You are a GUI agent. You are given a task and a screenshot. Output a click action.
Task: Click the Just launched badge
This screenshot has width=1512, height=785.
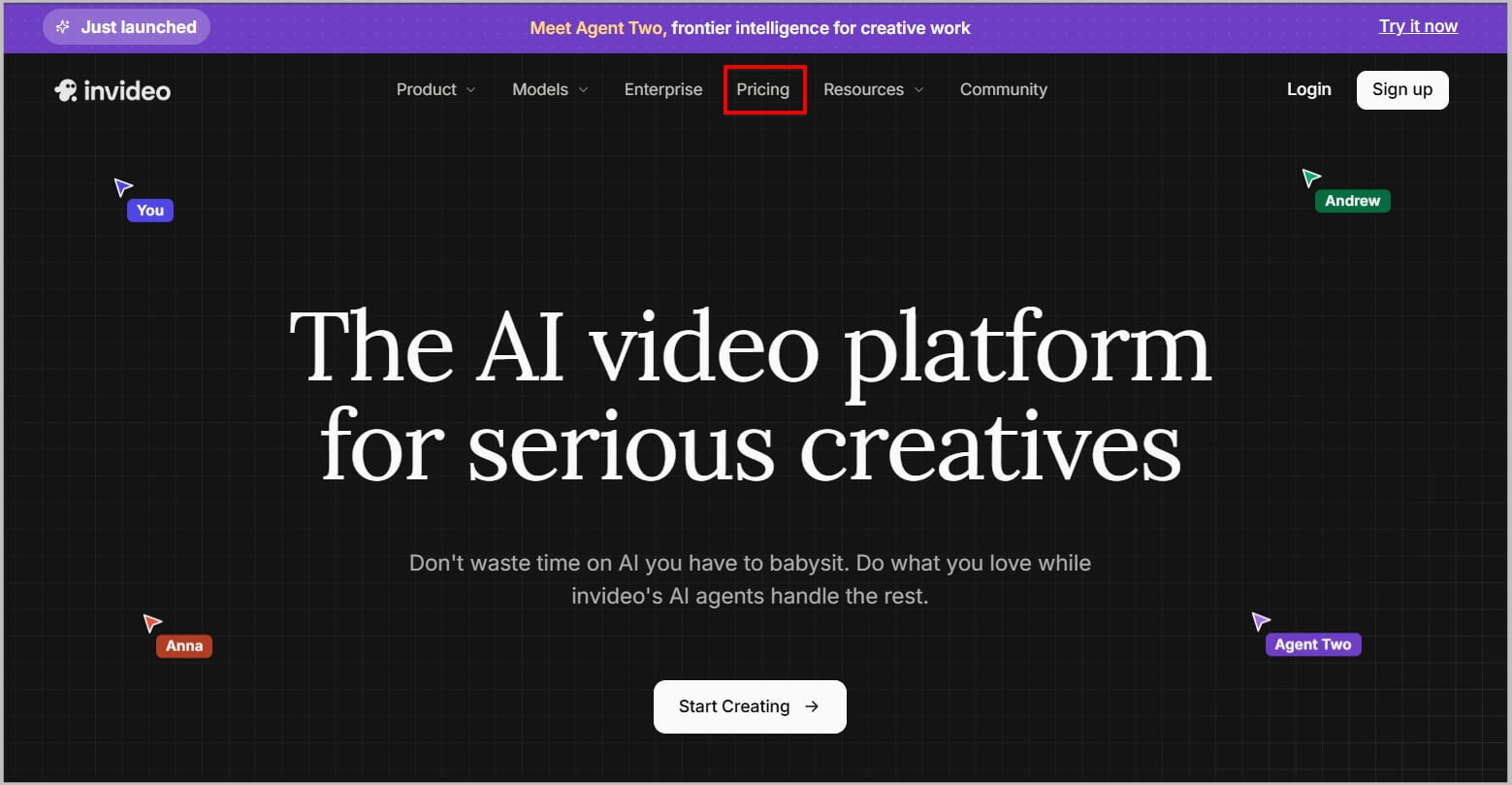point(126,27)
